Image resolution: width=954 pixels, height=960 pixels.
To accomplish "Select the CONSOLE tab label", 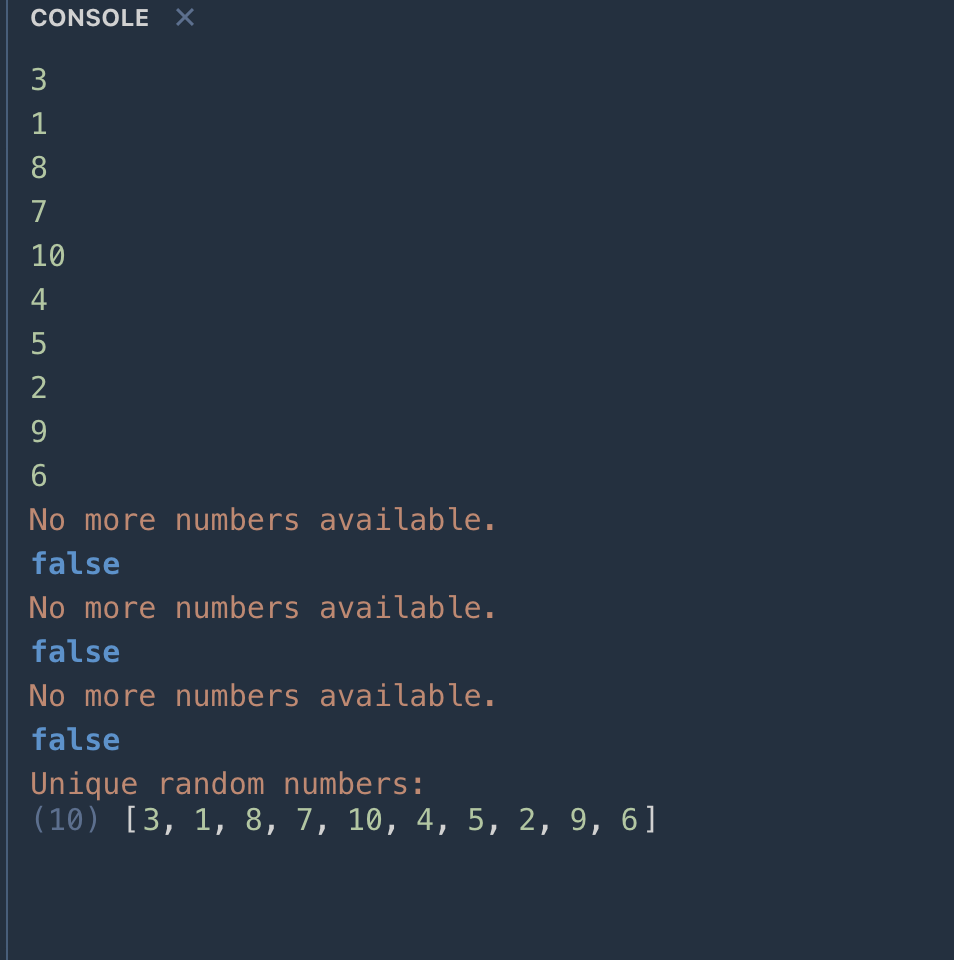I will [x=90, y=18].
